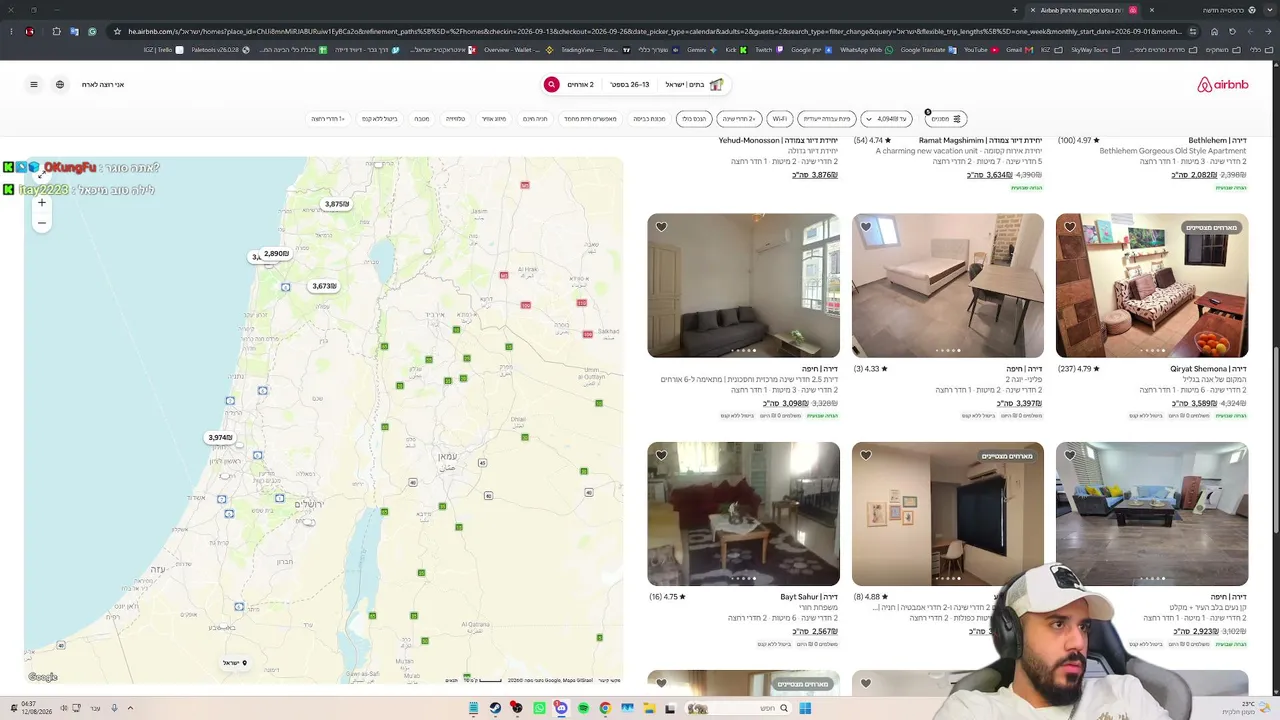Open the grey sofa Haifa listing photo

[743, 286]
